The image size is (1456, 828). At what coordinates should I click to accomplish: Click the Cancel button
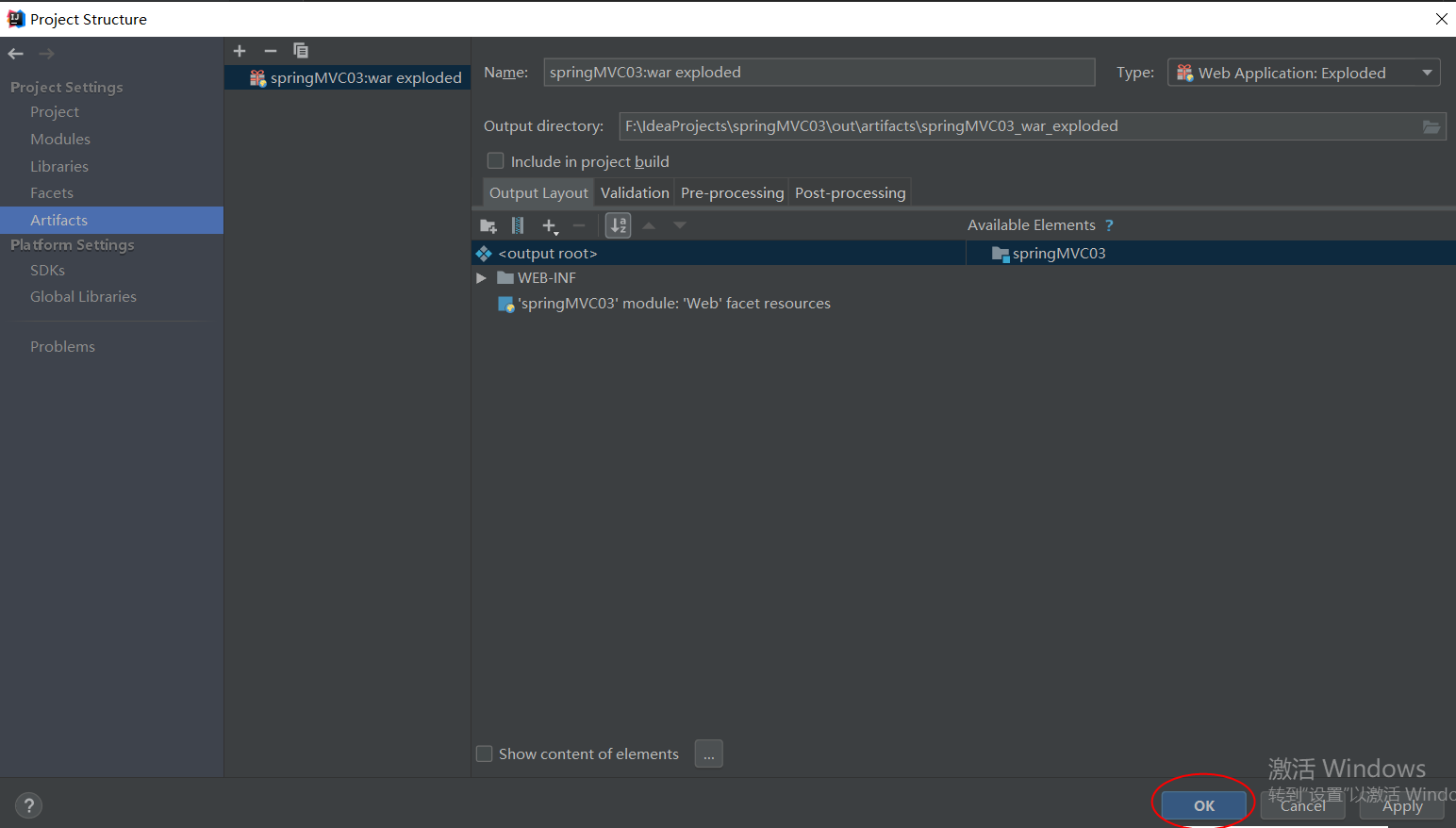(1302, 805)
